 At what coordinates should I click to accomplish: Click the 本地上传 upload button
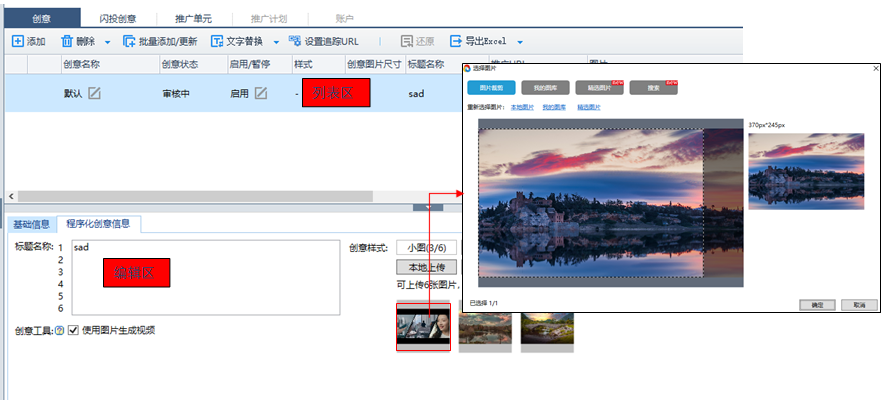[x=427, y=267]
